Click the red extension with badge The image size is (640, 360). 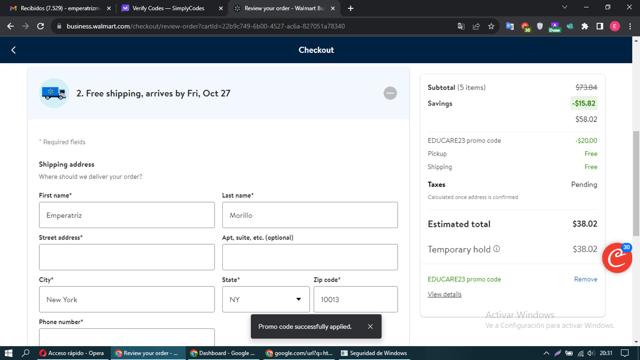525,27
